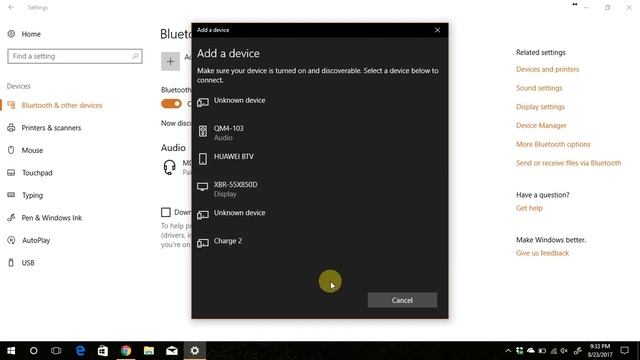Click the network icon in system tray
The width and height of the screenshot is (640, 360).
(553, 351)
